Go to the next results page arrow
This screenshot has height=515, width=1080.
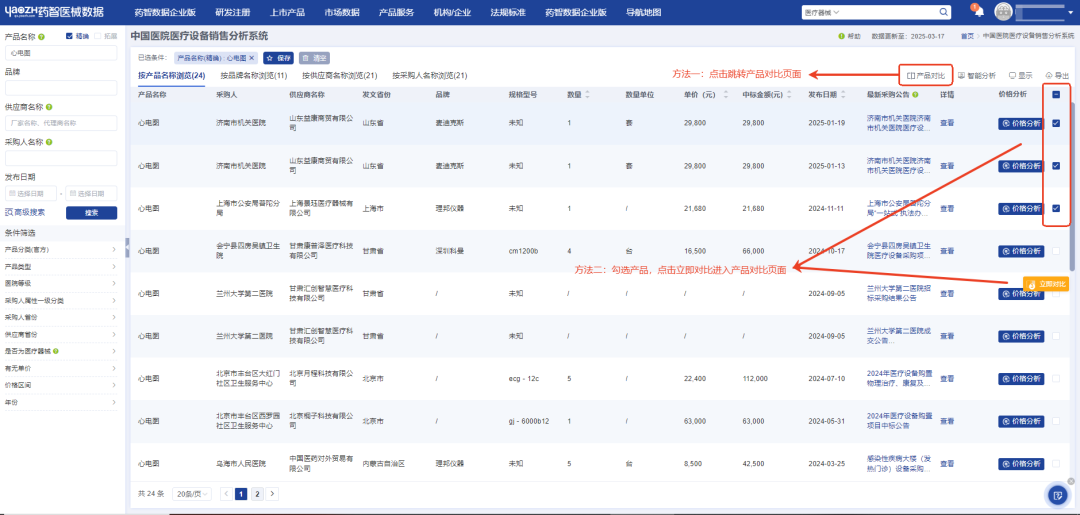(x=273, y=494)
